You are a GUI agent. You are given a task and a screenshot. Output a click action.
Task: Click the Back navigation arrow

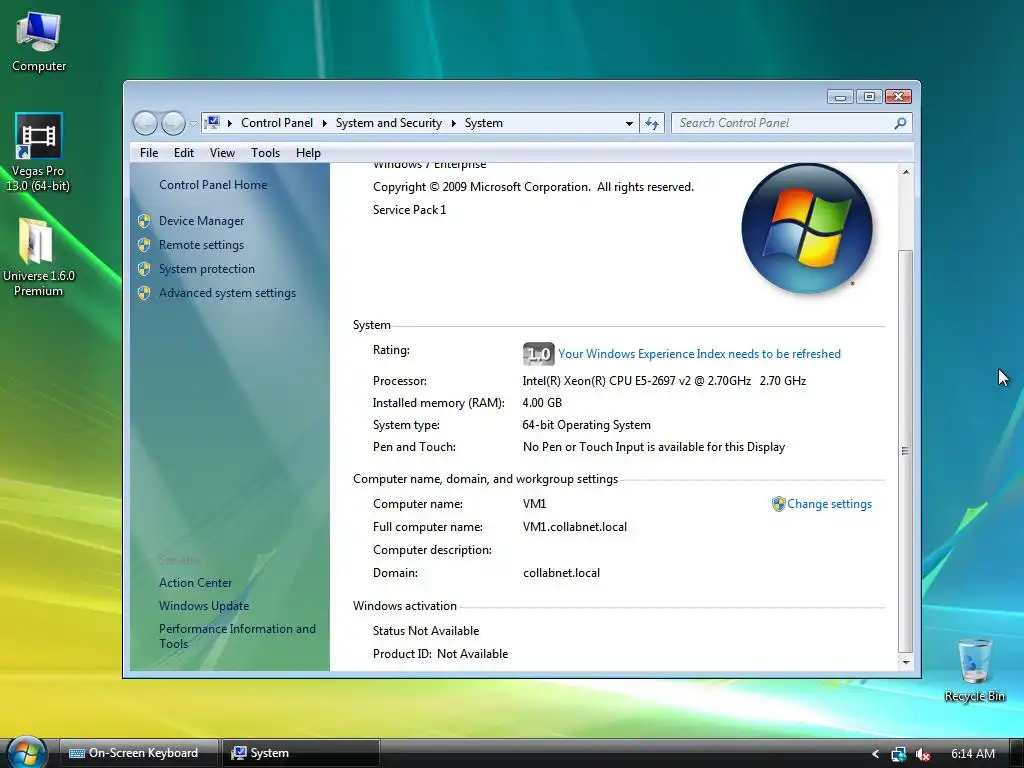[x=145, y=123]
